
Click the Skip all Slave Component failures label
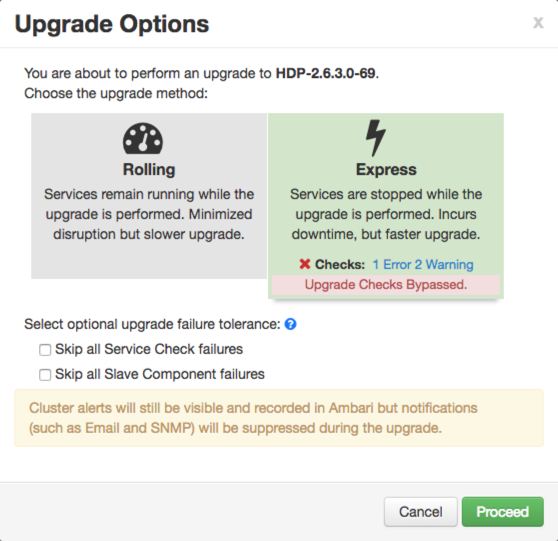point(160,374)
